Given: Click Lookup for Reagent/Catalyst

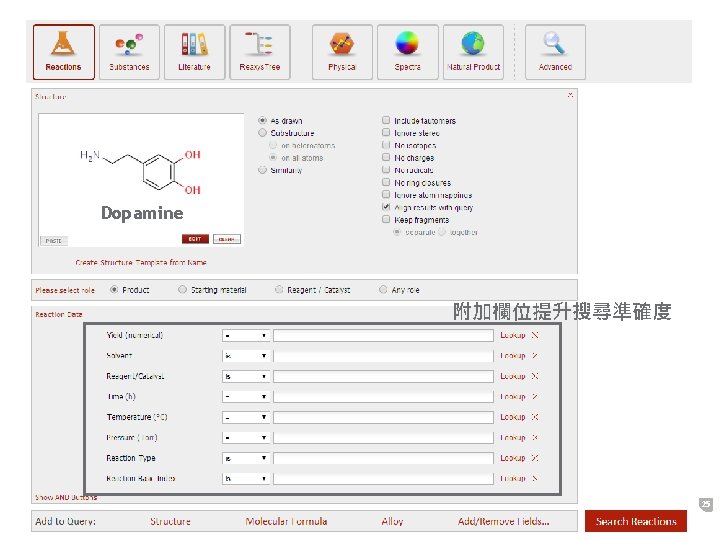Looking at the screenshot, I should (512, 376).
